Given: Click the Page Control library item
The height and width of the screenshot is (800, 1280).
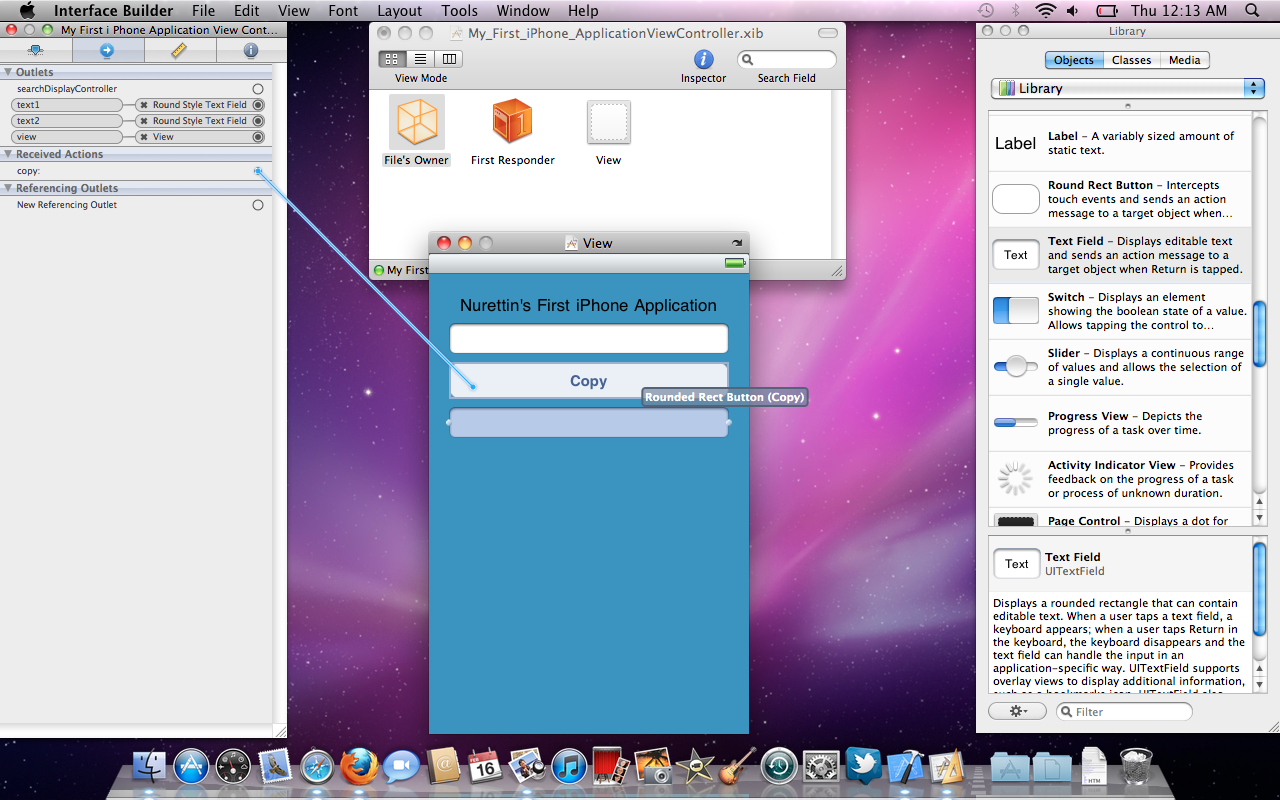Looking at the screenshot, I should click(1120, 519).
